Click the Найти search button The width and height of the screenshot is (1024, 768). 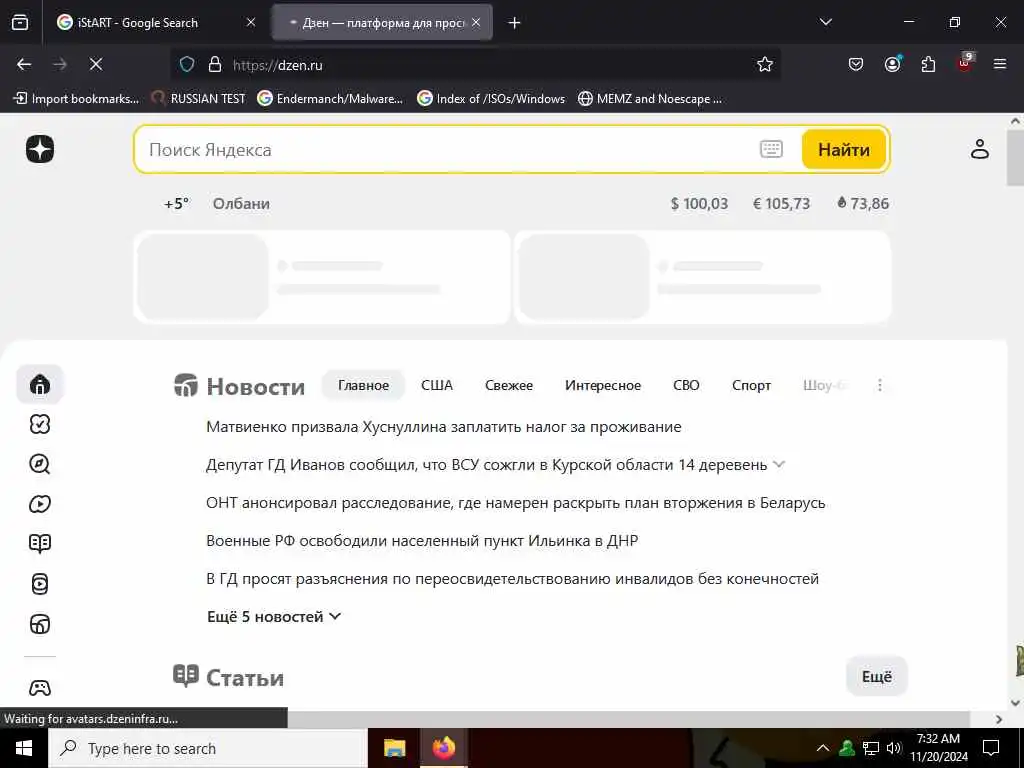(844, 150)
